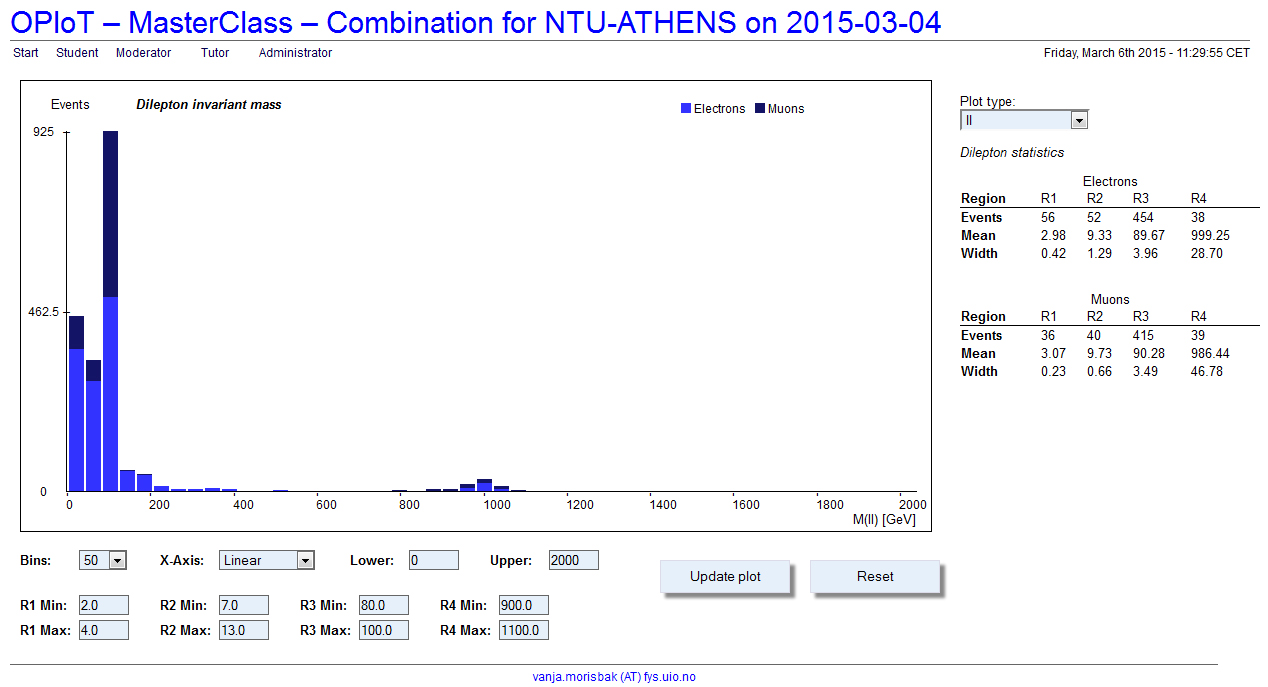Click Muons R4 width value 46.78
This screenshot has height=687, width=1268.
[x=1207, y=371]
